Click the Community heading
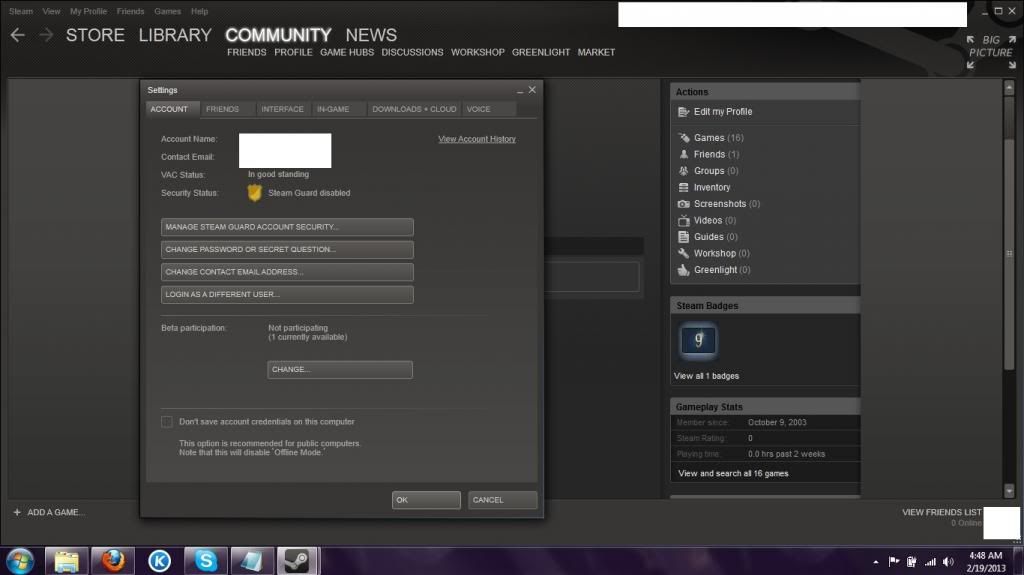 [278, 35]
